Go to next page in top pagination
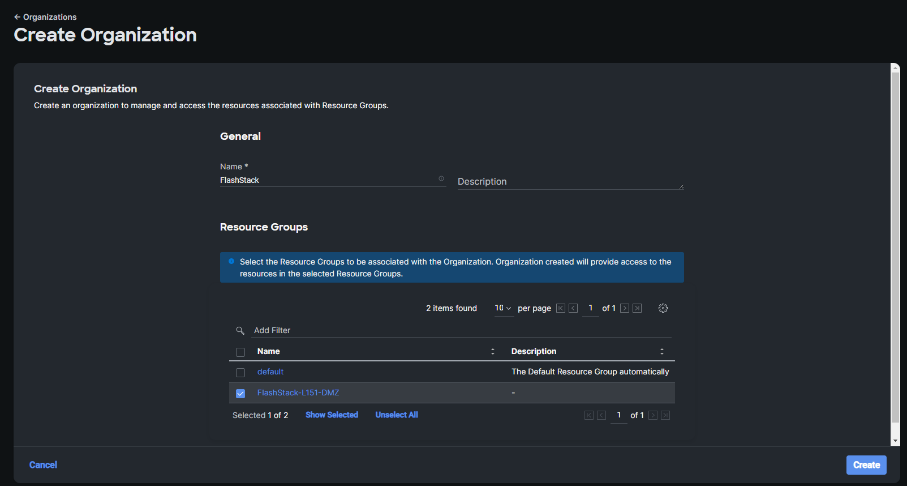Image resolution: width=907 pixels, height=486 pixels. click(625, 308)
